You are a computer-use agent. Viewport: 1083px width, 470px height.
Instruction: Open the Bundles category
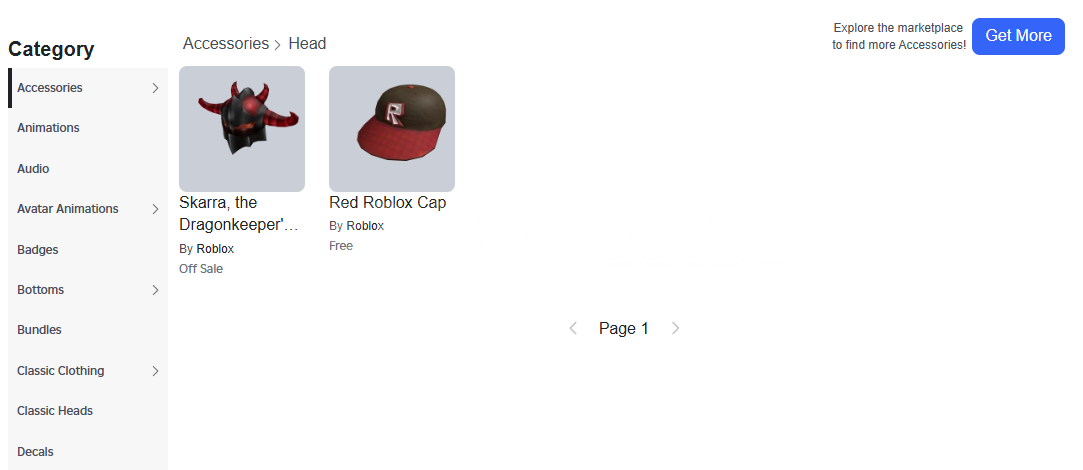pos(39,330)
